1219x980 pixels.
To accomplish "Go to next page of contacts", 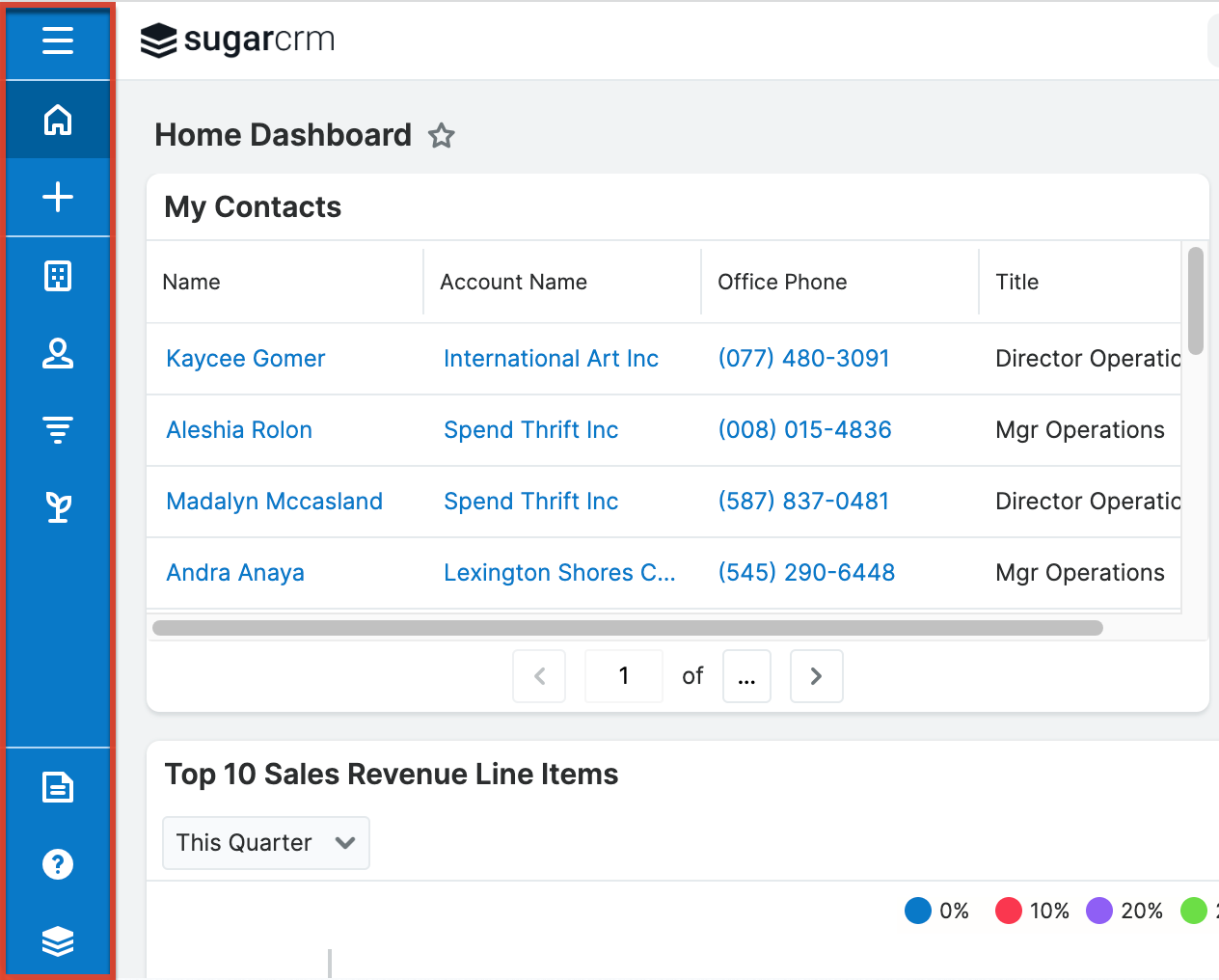I will coord(816,676).
